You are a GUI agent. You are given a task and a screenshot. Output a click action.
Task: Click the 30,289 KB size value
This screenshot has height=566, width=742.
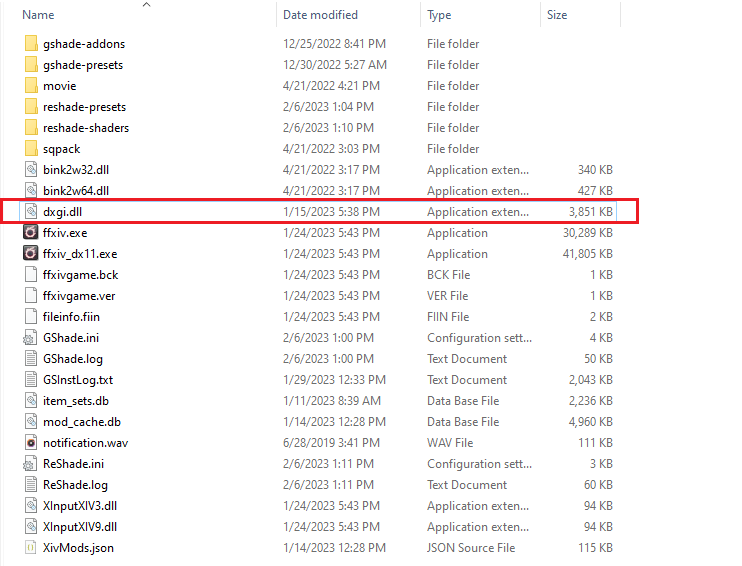(x=588, y=233)
